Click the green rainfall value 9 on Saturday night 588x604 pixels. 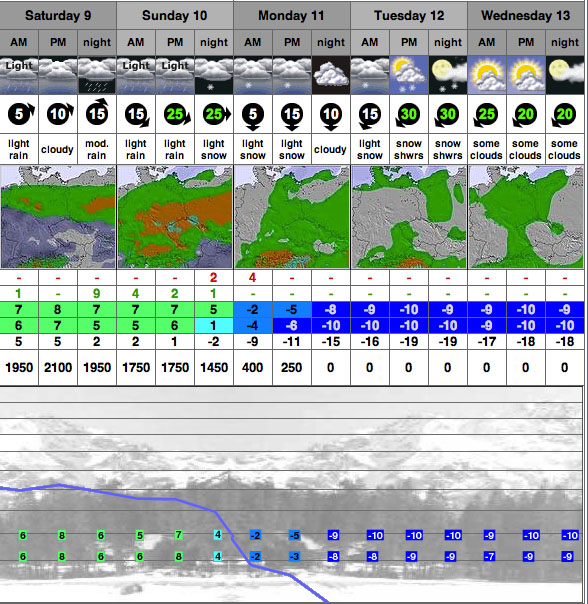click(96, 294)
